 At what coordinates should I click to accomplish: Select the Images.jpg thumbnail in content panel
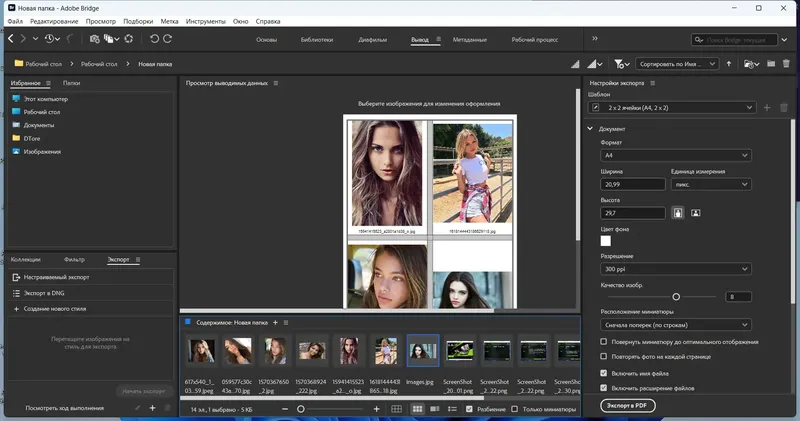423,351
